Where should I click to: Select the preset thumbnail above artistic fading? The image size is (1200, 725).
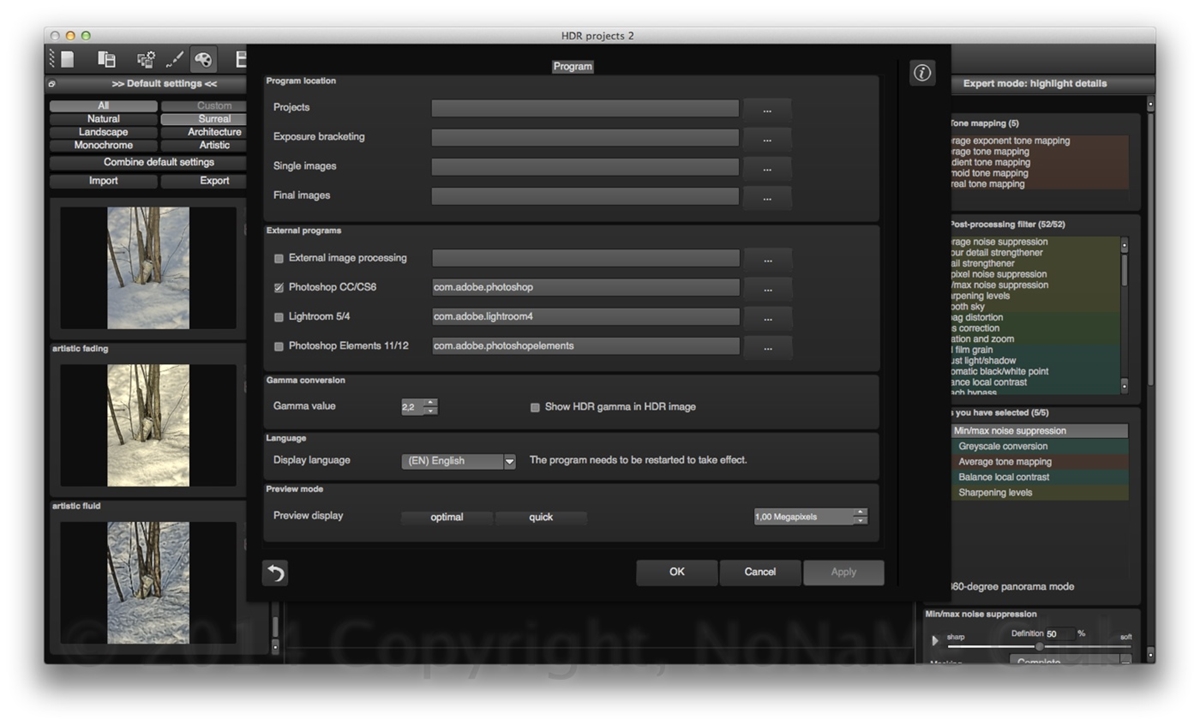pyautogui.click(x=148, y=269)
